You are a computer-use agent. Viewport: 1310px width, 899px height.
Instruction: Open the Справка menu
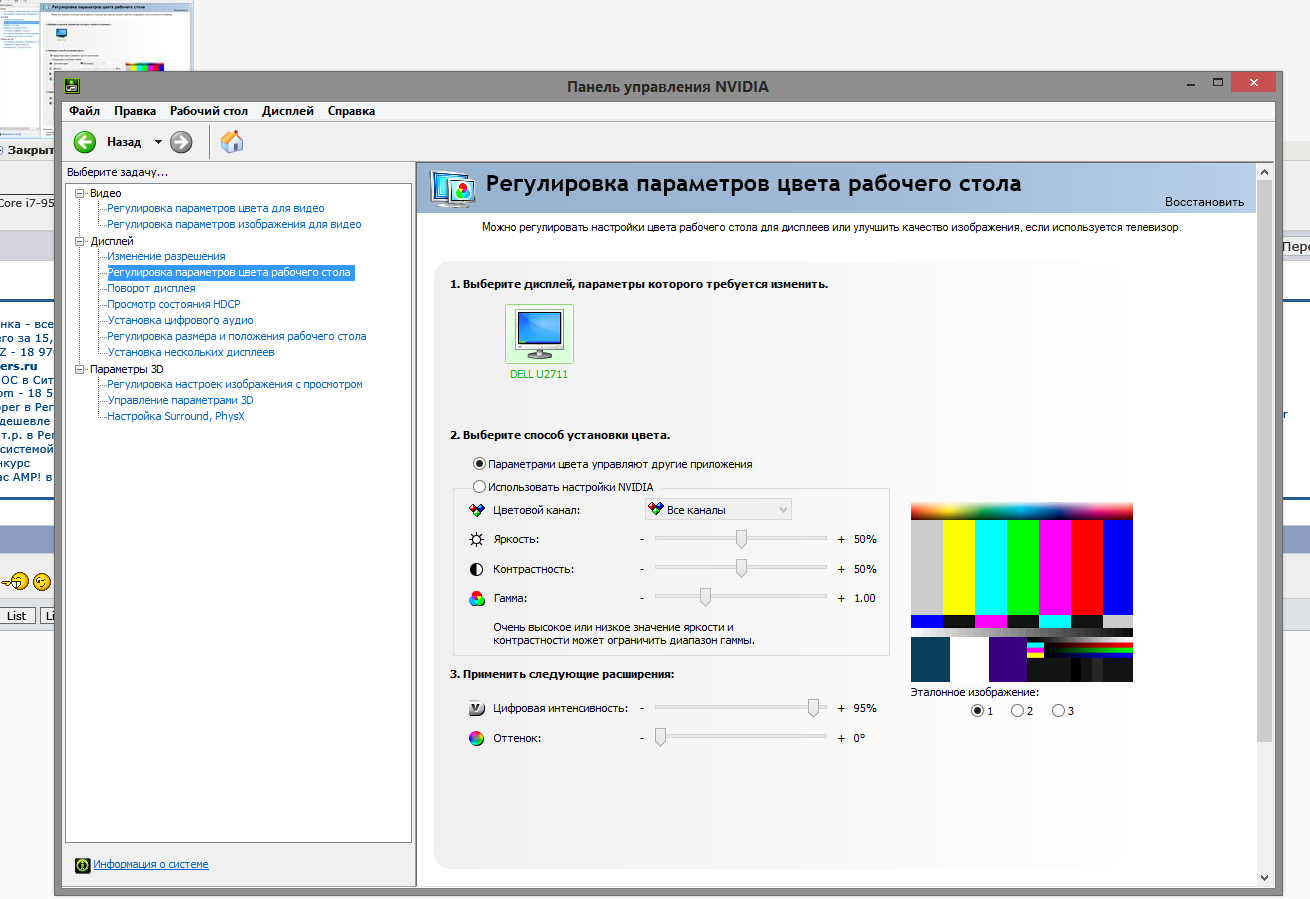pos(351,111)
